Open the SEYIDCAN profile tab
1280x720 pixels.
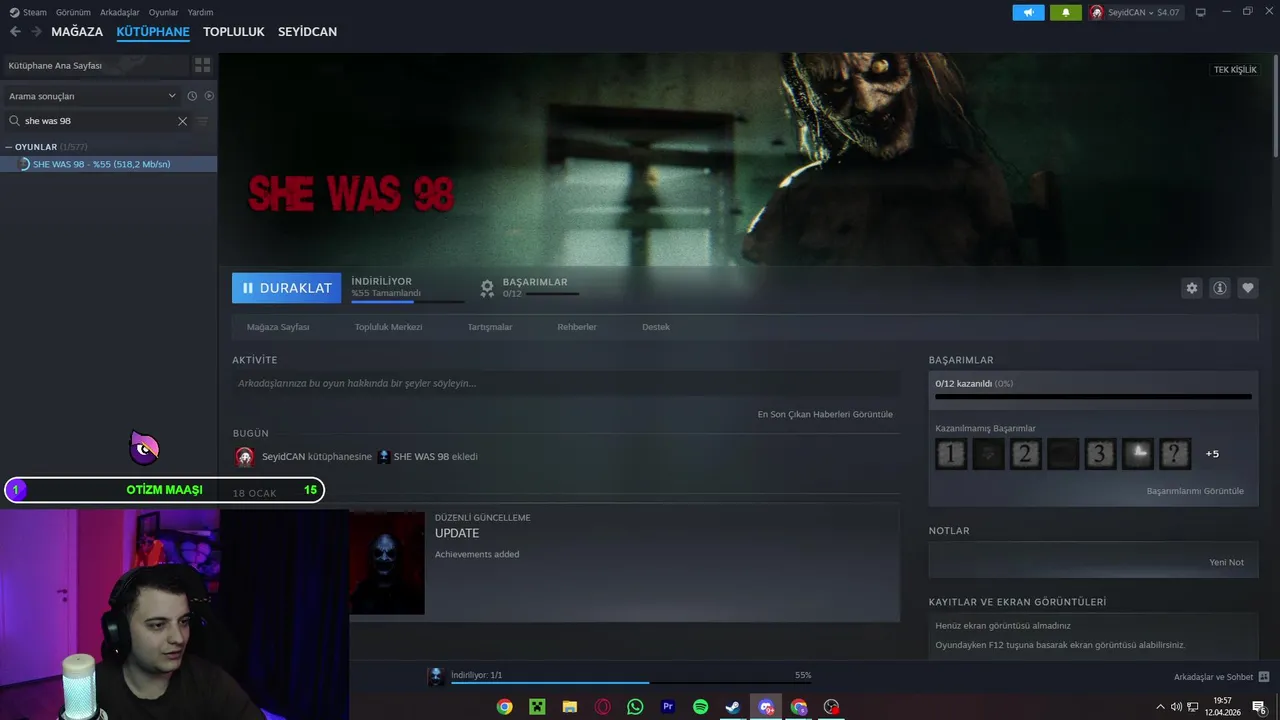pyautogui.click(x=307, y=32)
